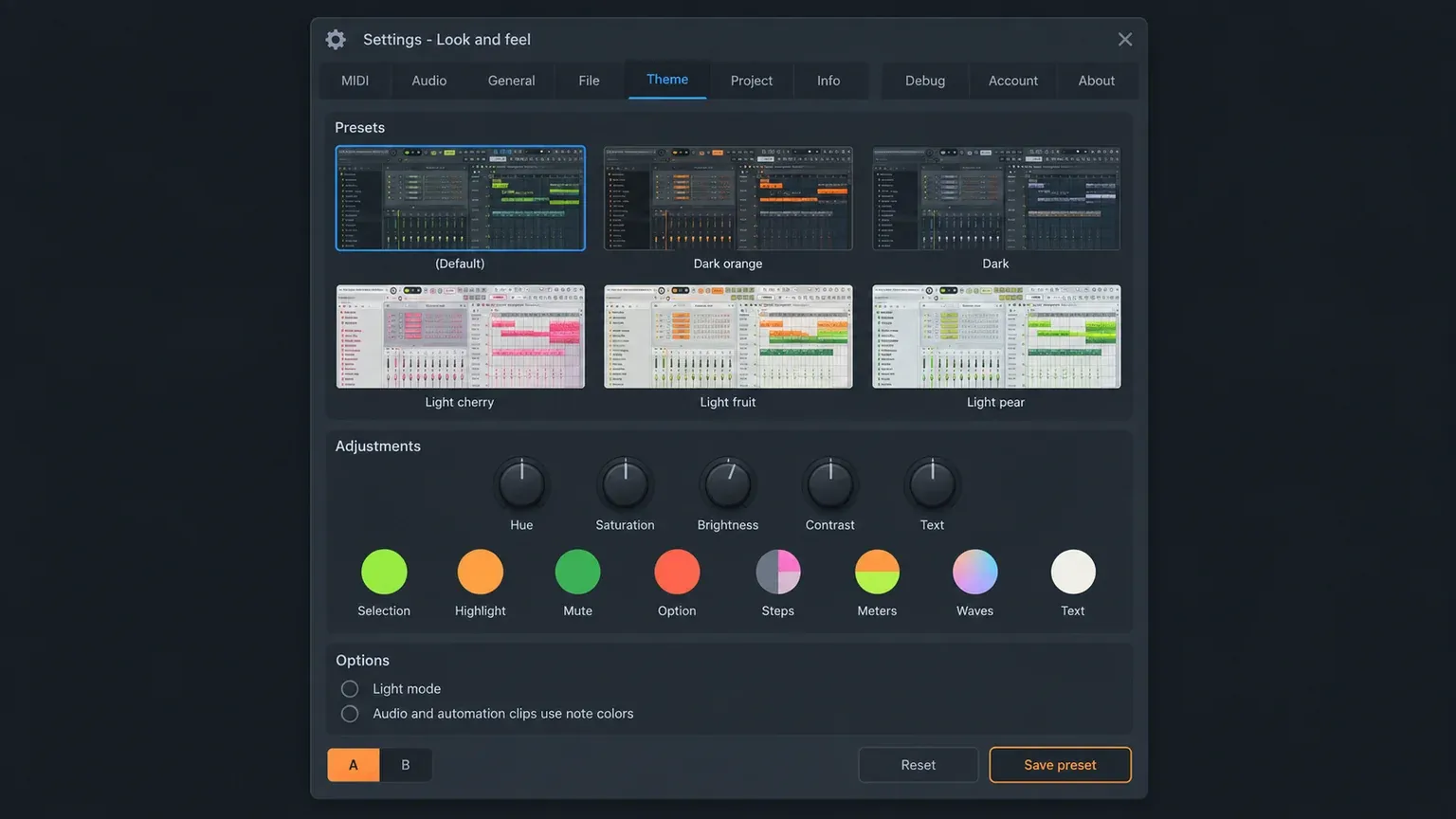Switch to the B comparison slot
Screen dimensions: 1456x819
(406, 765)
